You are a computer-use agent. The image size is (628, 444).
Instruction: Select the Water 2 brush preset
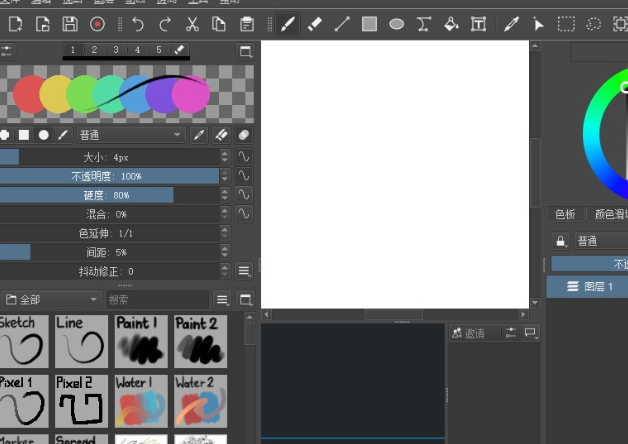point(200,401)
